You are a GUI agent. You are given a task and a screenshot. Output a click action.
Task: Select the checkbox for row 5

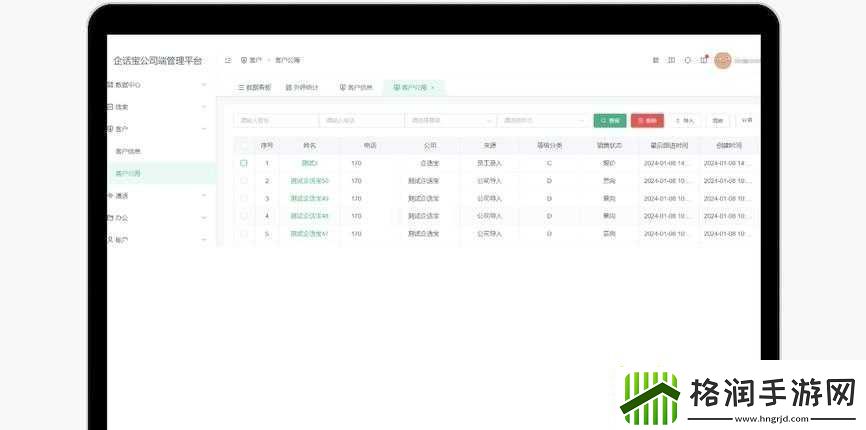[x=244, y=234]
